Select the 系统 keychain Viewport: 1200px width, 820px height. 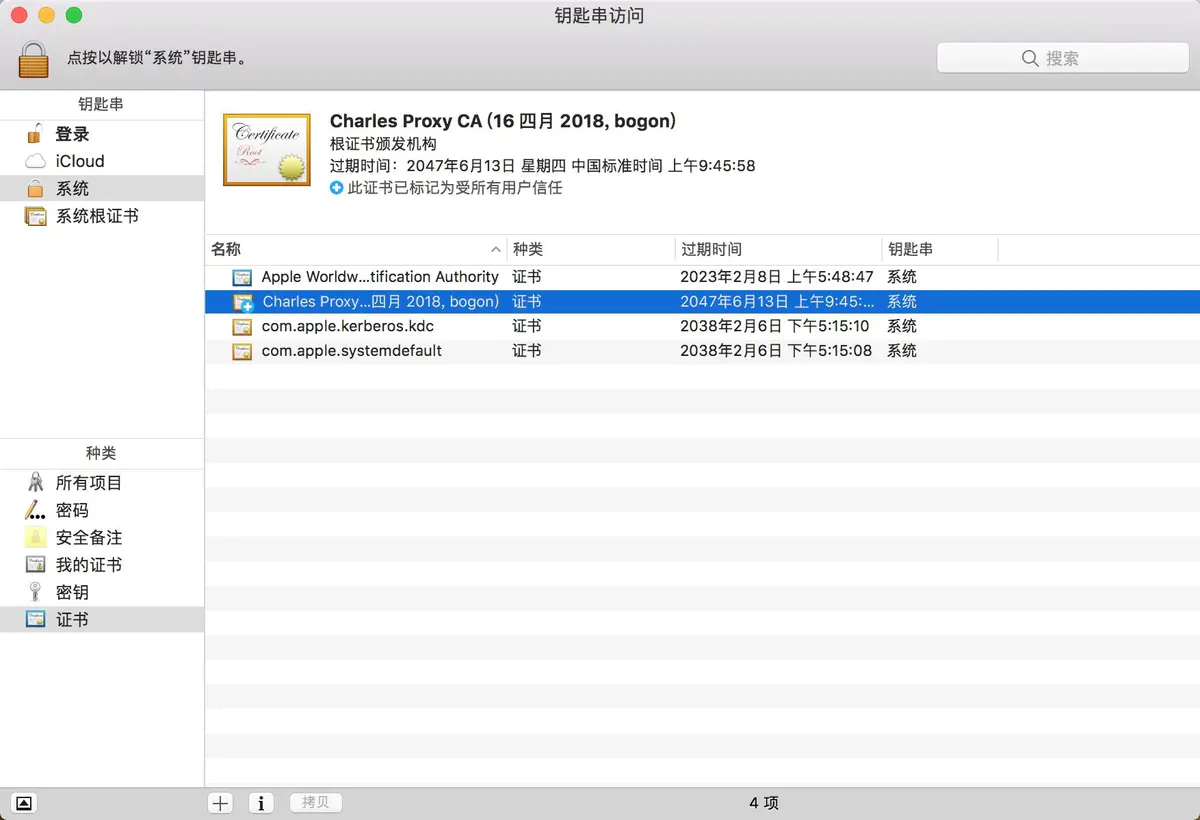point(102,188)
